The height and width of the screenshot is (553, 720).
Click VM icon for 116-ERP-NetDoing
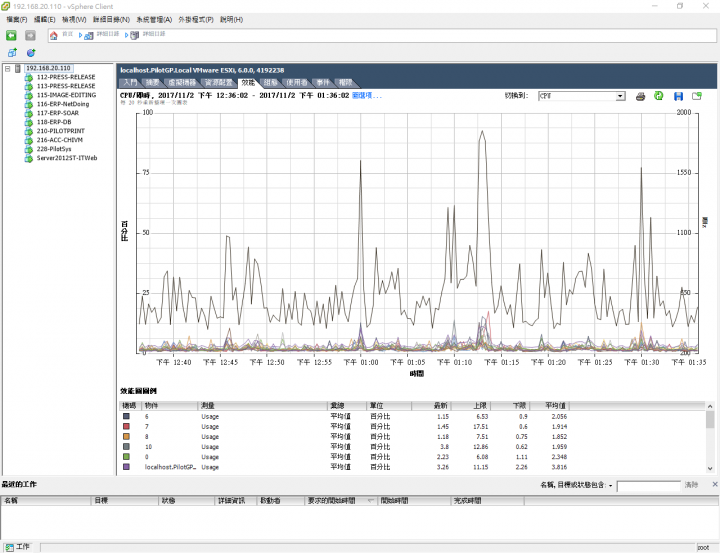[x=28, y=104]
